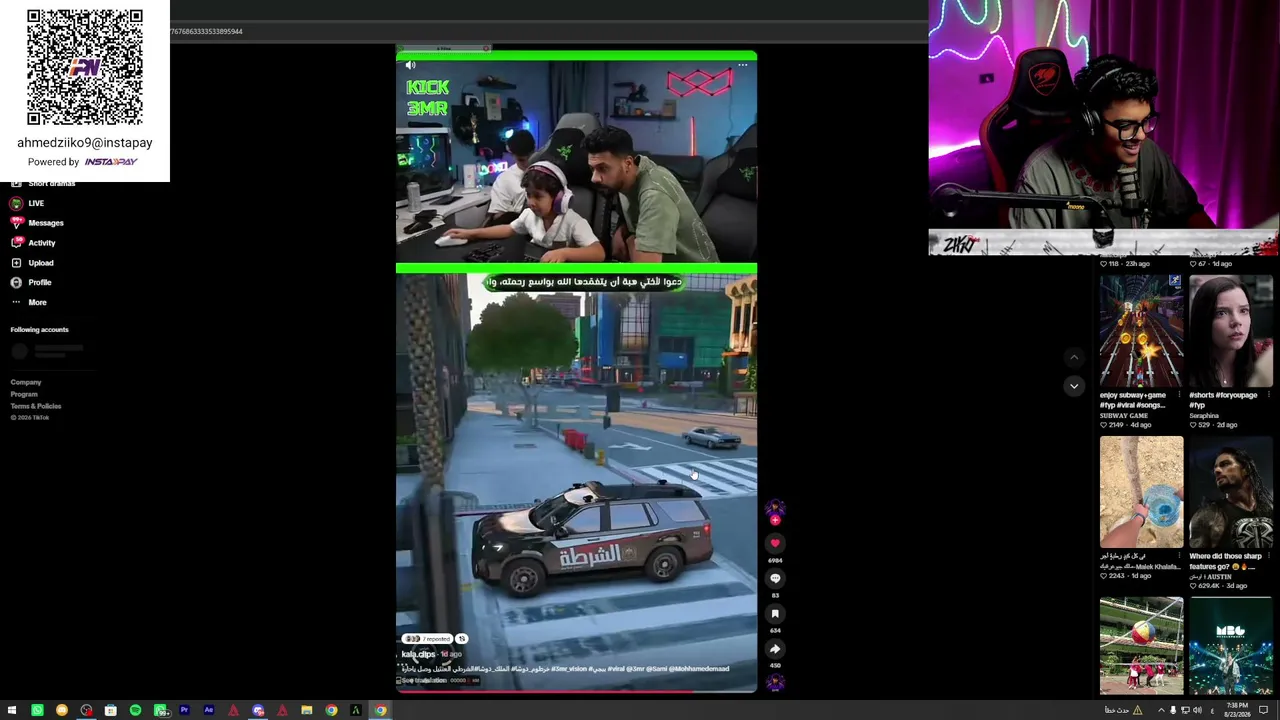The width and height of the screenshot is (1280, 720).
Task: Open the creator avatar above the like button
Action: pyautogui.click(x=775, y=509)
